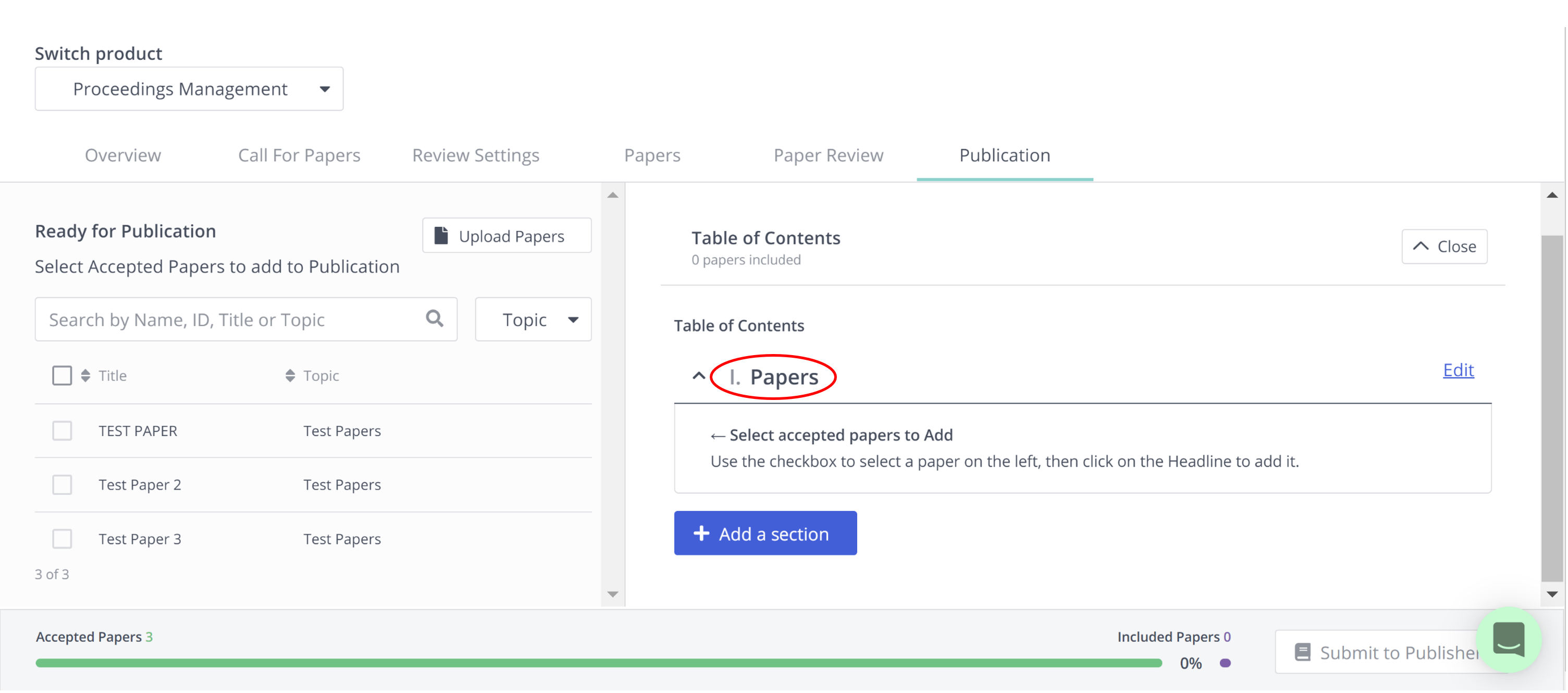Image resolution: width=1568 pixels, height=693 pixels.
Task: Open the Topic filter dropdown
Action: 533,319
